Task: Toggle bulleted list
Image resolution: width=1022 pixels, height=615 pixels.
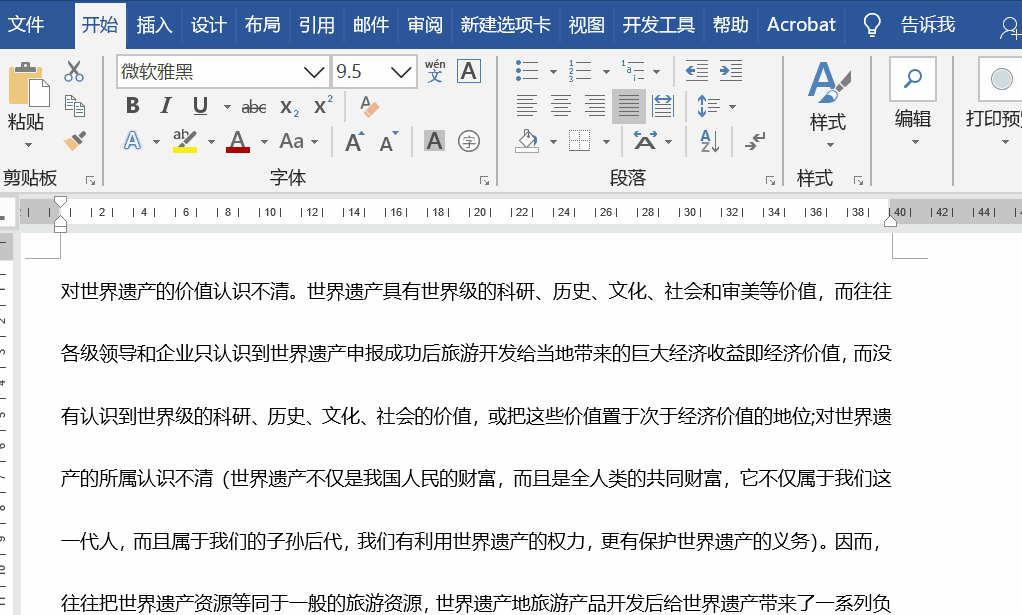Action: (x=527, y=70)
